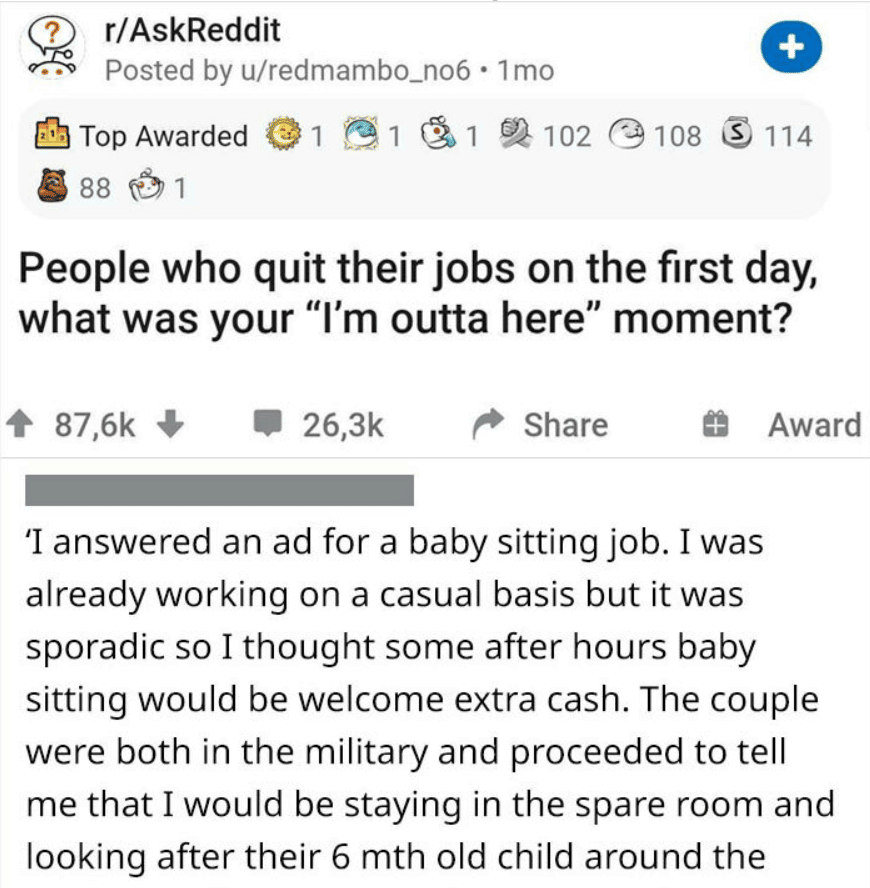The image size is (870, 888).
Task: Click the bear award with 88
Action: tap(53, 186)
